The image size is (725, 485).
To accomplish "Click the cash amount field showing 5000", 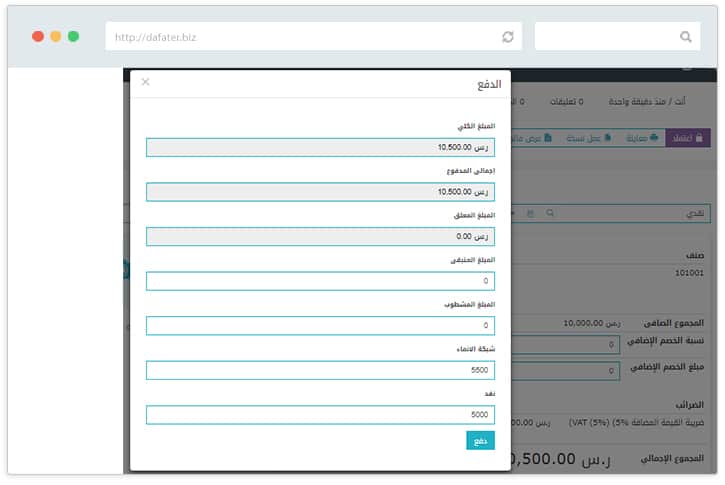I will (320, 414).
